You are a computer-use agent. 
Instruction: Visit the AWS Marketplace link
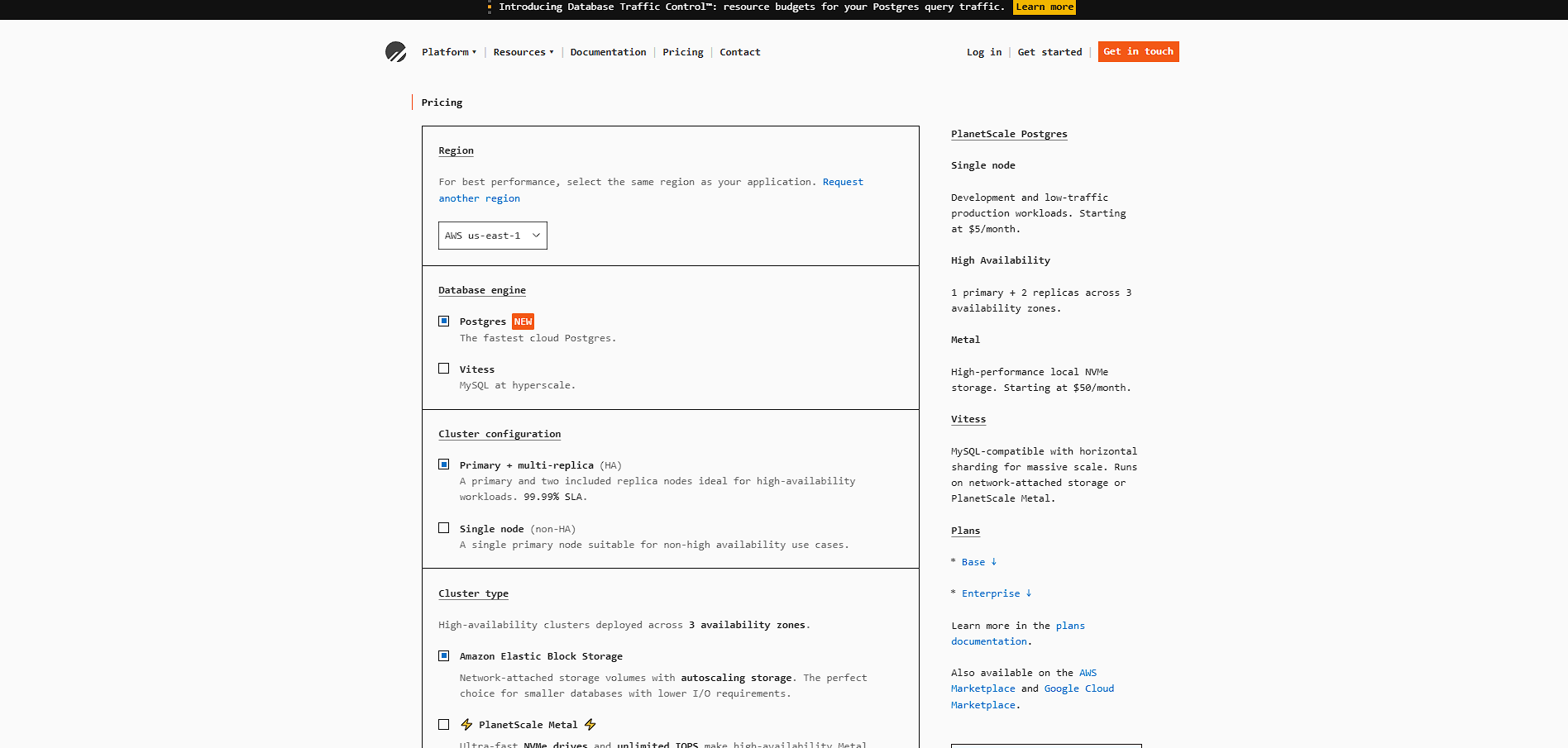pos(1024,681)
